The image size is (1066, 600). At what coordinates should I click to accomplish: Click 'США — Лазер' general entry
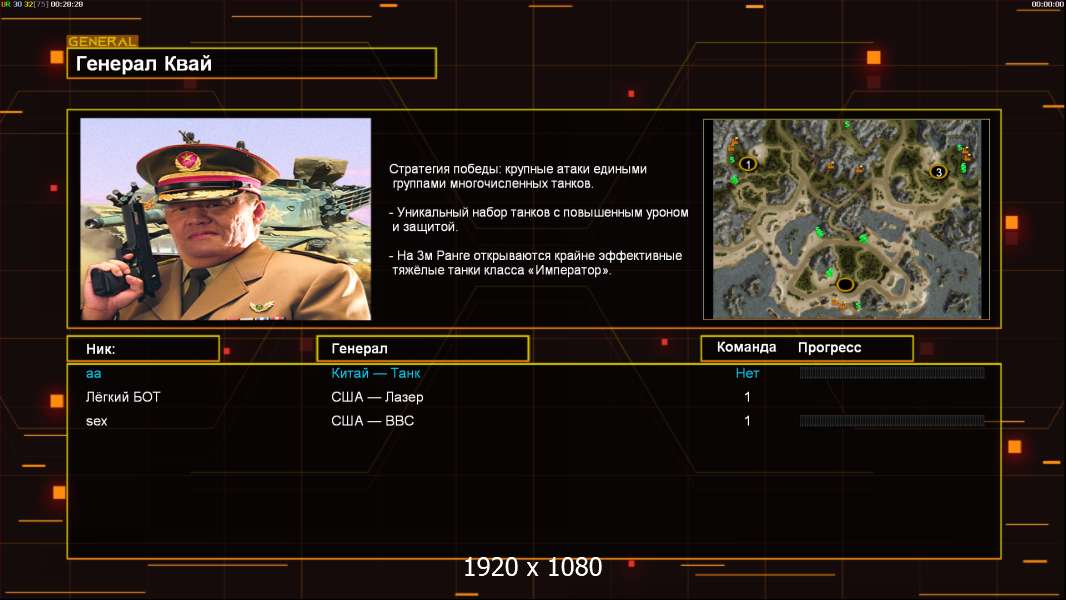(377, 397)
